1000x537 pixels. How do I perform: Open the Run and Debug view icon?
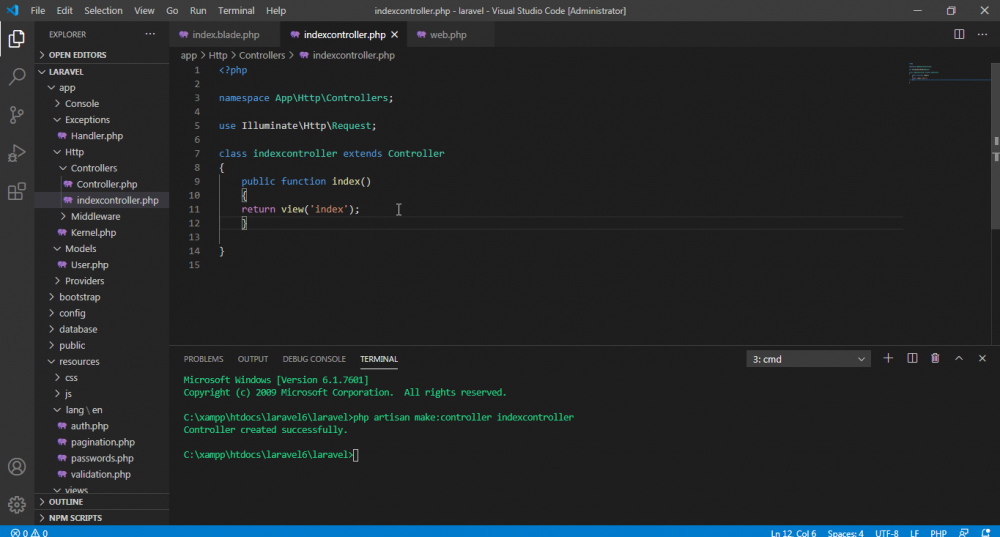pyautogui.click(x=17, y=153)
